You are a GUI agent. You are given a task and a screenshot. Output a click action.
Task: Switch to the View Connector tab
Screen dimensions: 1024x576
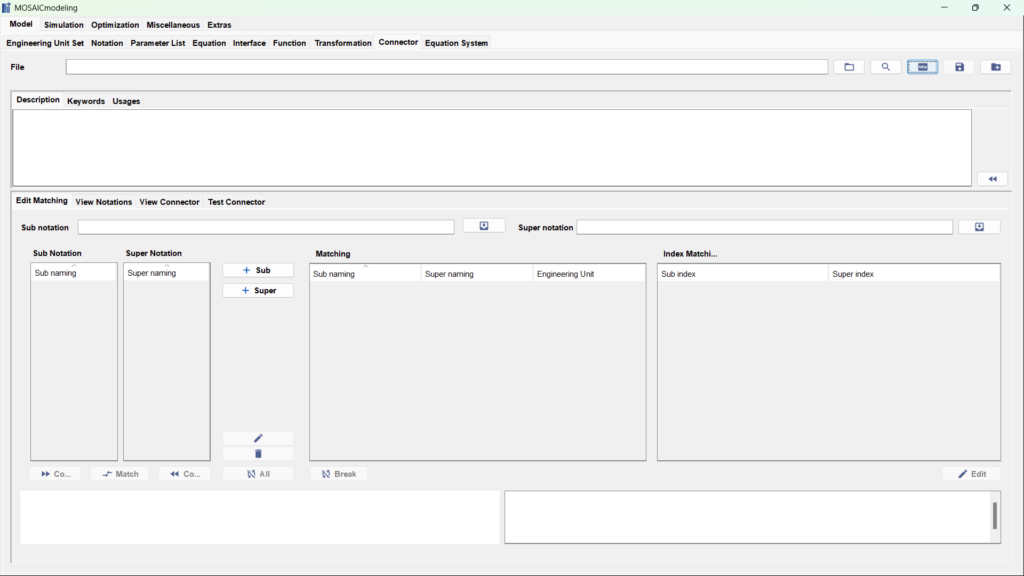click(x=169, y=202)
